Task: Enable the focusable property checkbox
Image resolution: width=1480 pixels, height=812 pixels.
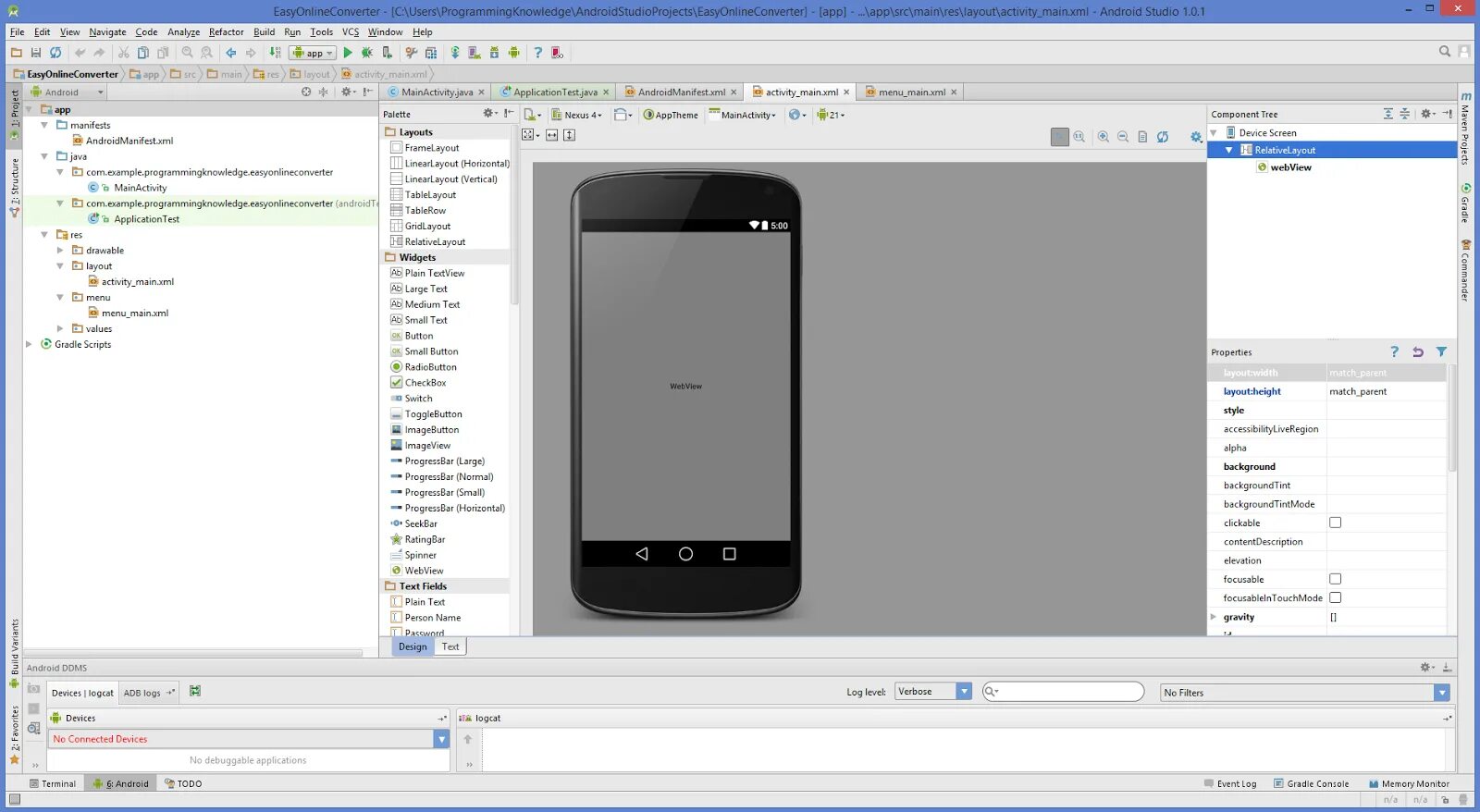Action: 1335,579
